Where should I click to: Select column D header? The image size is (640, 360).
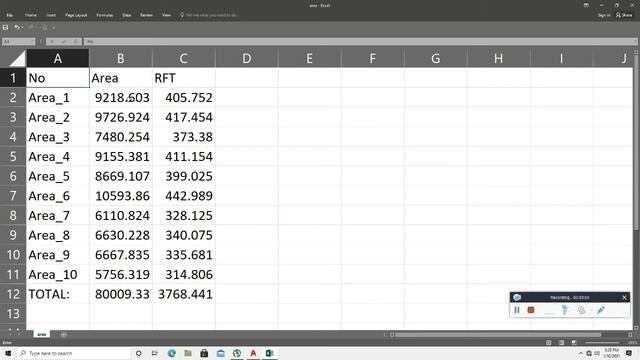(x=247, y=58)
